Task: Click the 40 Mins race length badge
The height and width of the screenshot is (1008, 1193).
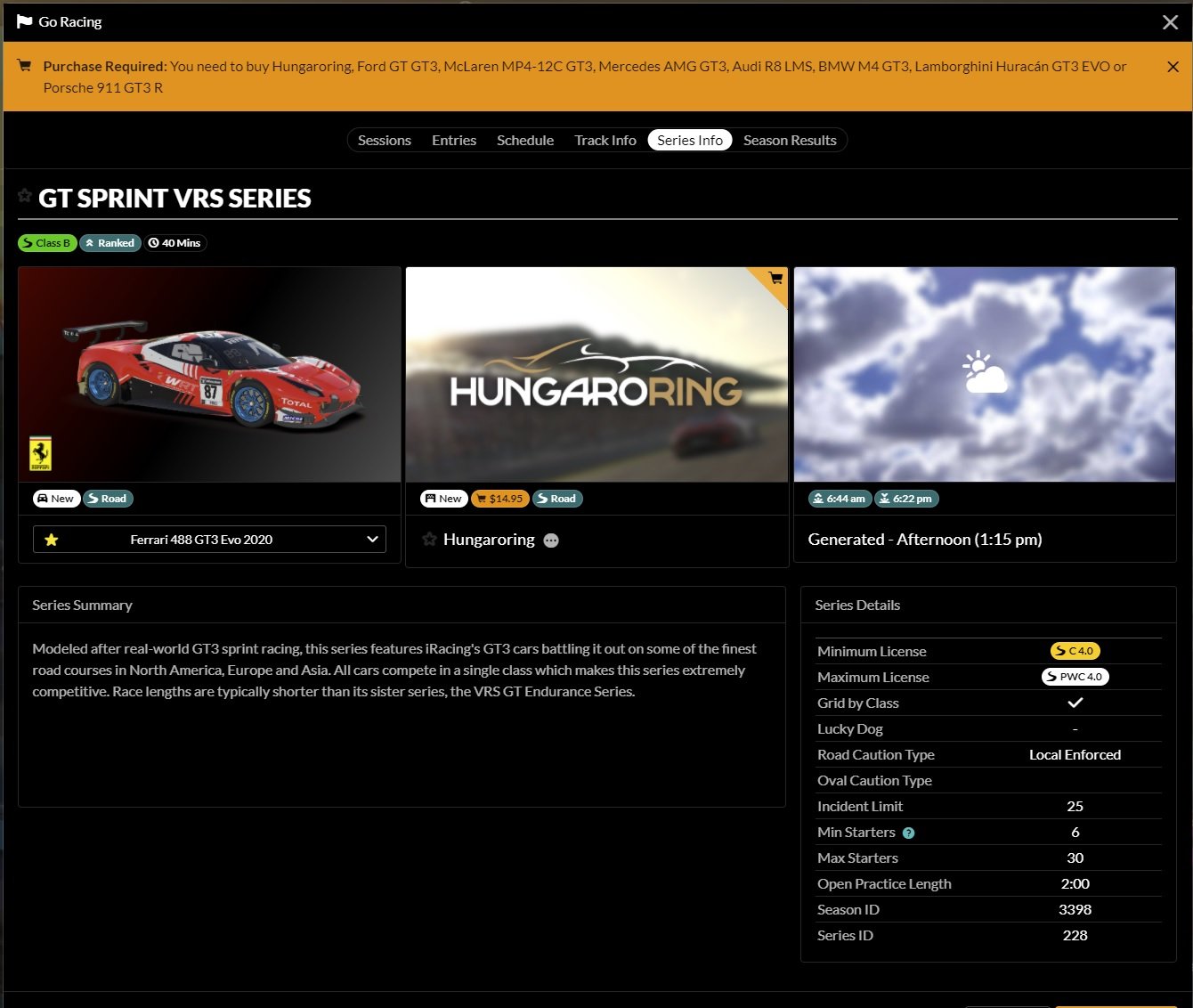Action: click(x=175, y=243)
